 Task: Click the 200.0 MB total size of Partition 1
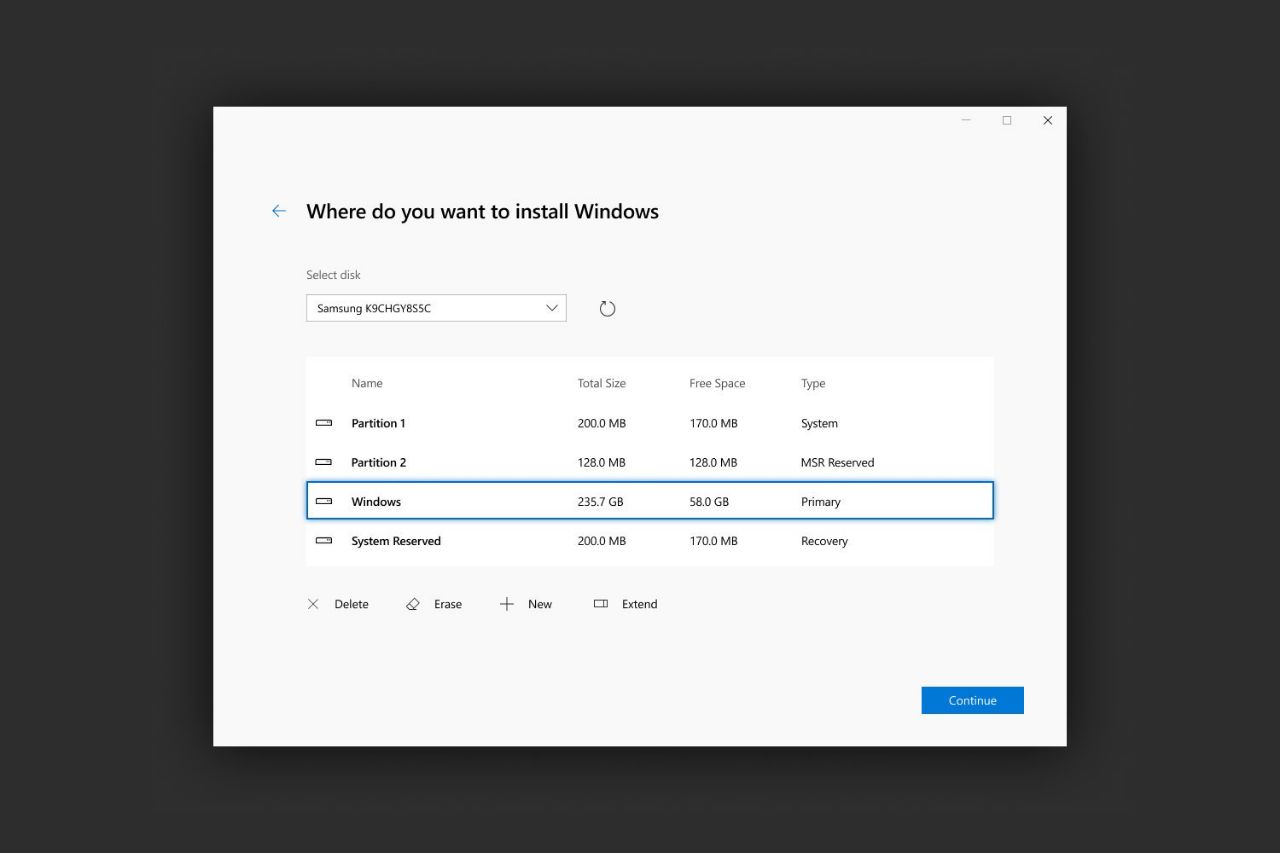tap(601, 423)
